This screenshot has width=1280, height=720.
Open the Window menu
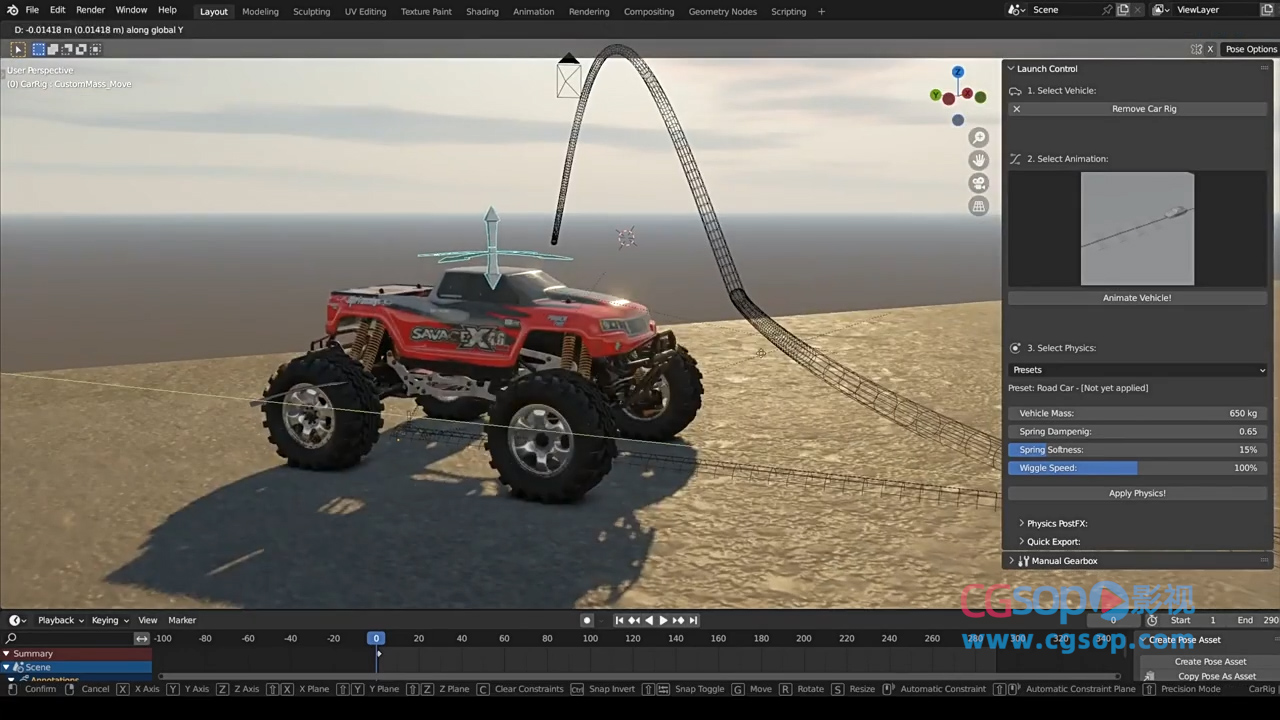[x=131, y=10]
